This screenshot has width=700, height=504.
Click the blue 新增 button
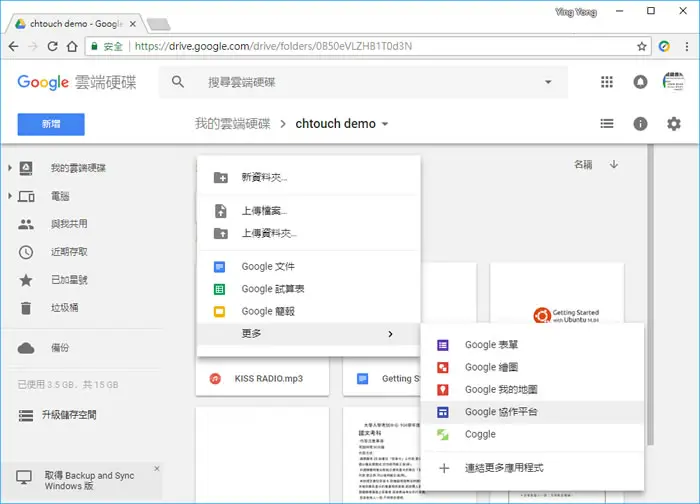pyautogui.click(x=51, y=124)
